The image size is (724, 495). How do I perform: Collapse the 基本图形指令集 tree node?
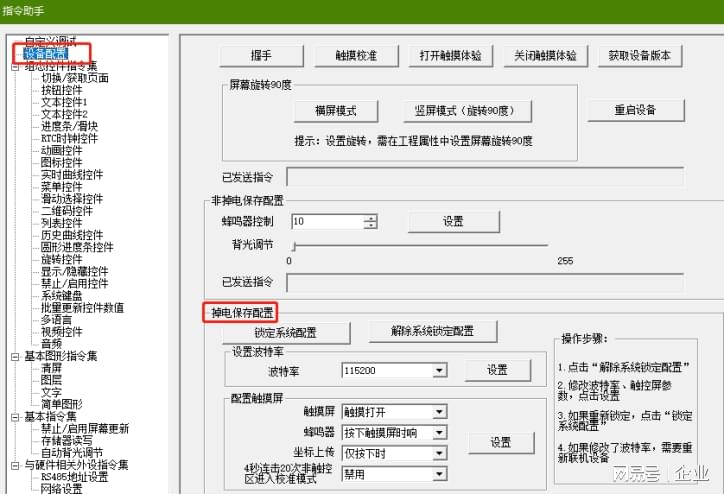pos(15,356)
